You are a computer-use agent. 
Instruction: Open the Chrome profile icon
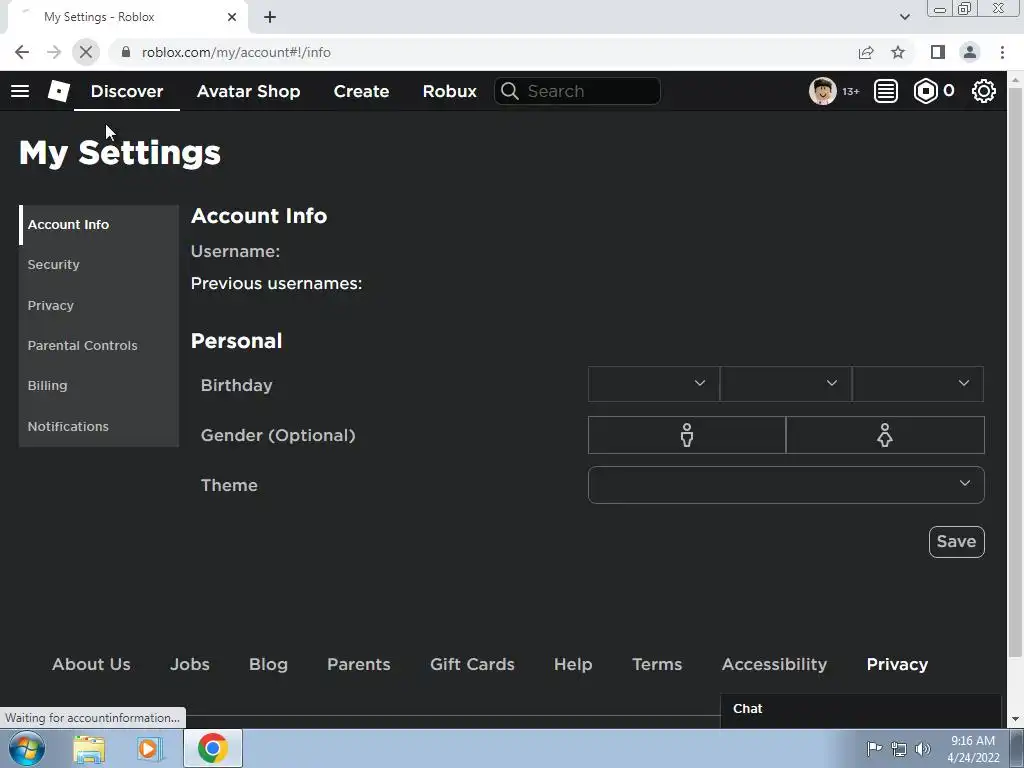click(970, 52)
